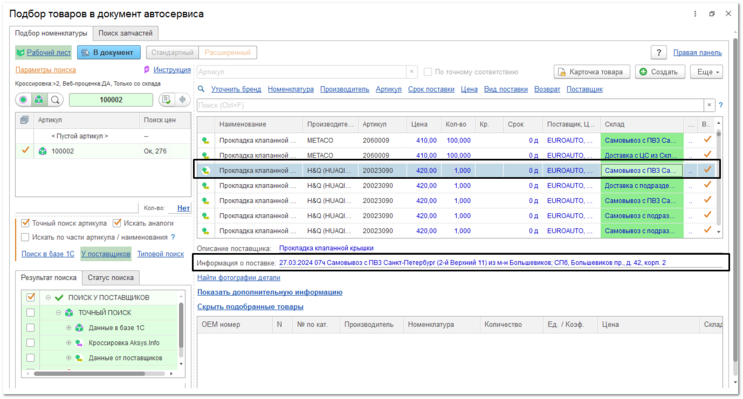Click the row icon of first METACO row
The image size is (743, 399).
pos(205,140)
